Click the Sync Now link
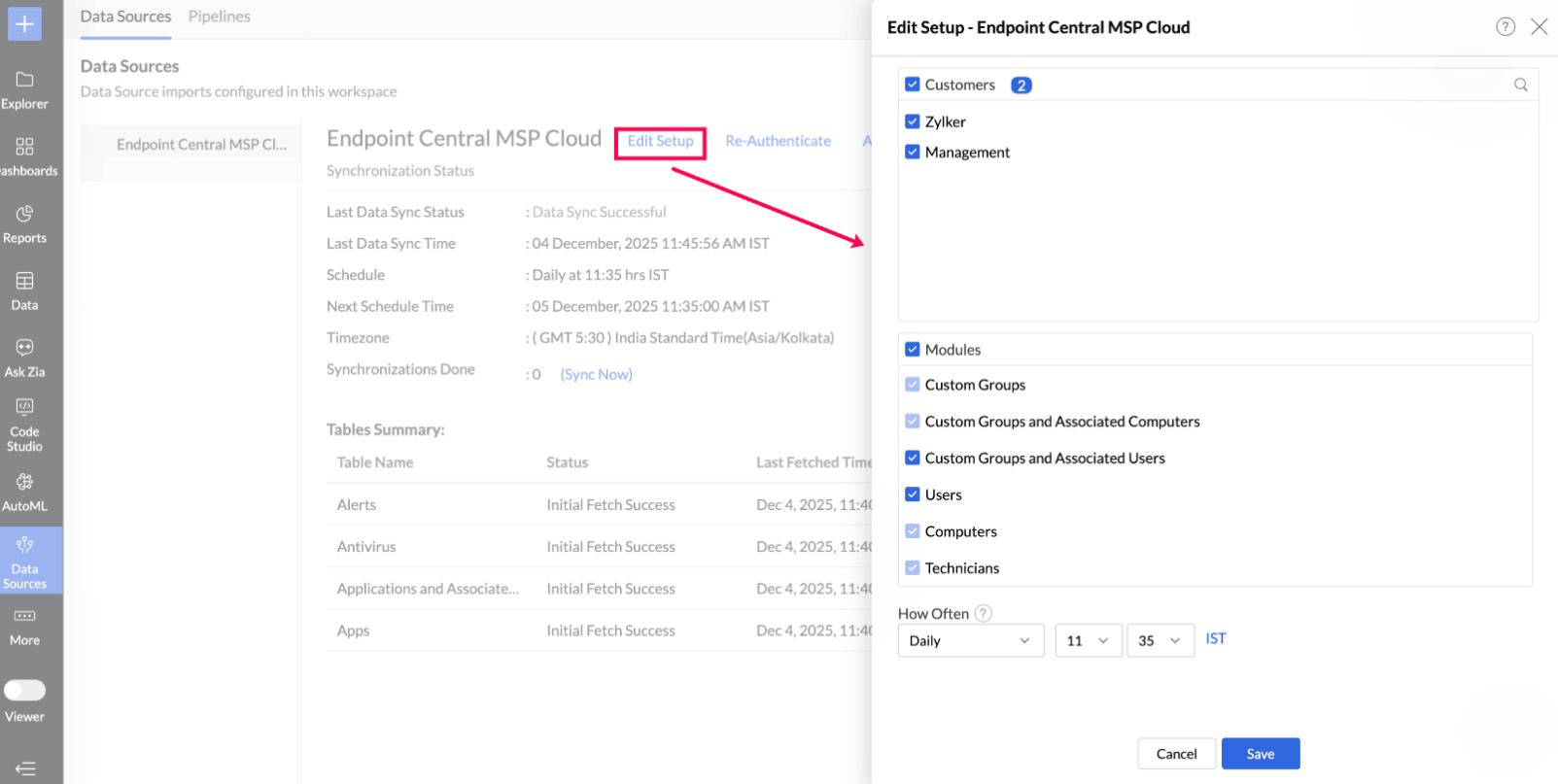The height and width of the screenshot is (784, 1558). coord(596,374)
